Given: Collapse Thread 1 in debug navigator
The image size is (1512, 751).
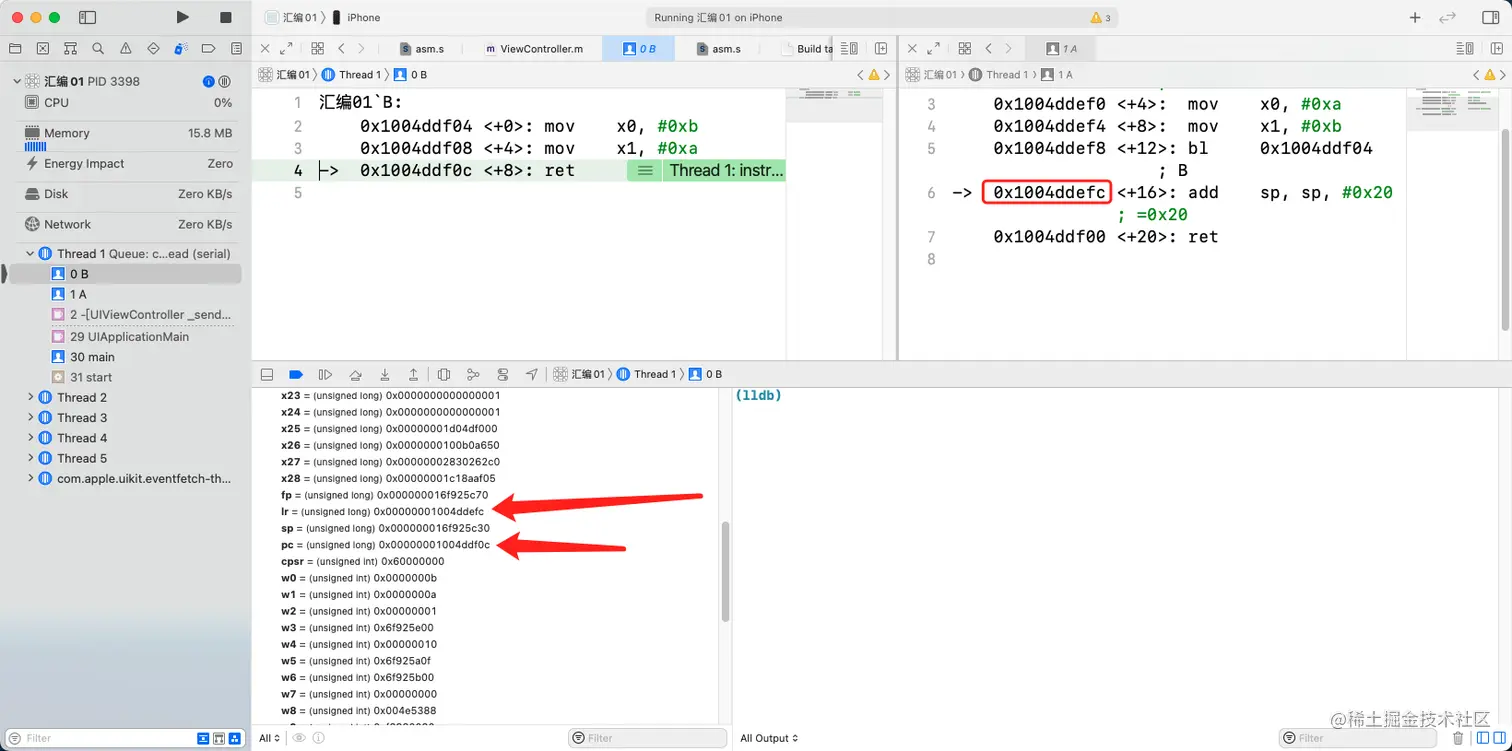Looking at the screenshot, I should coord(30,254).
